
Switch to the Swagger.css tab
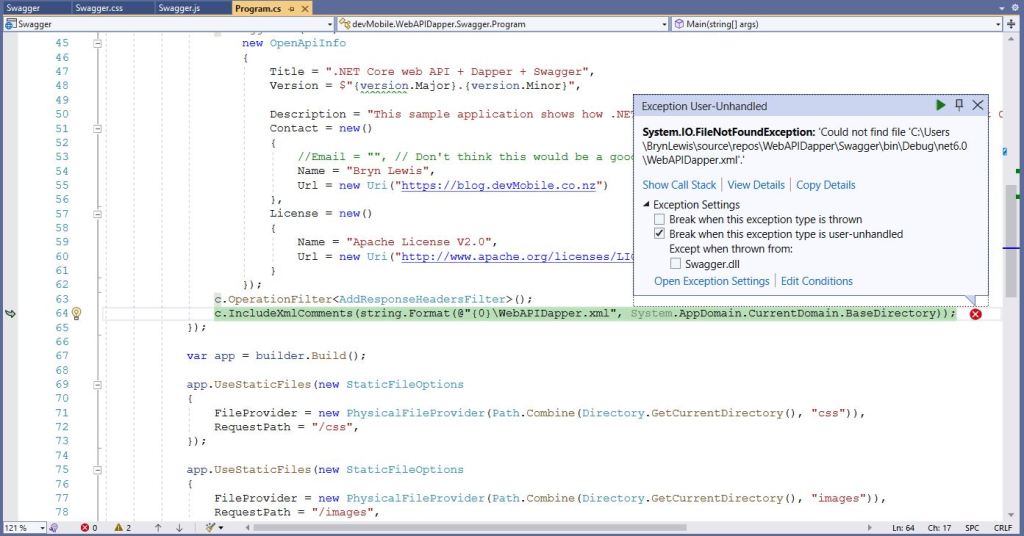point(98,8)
